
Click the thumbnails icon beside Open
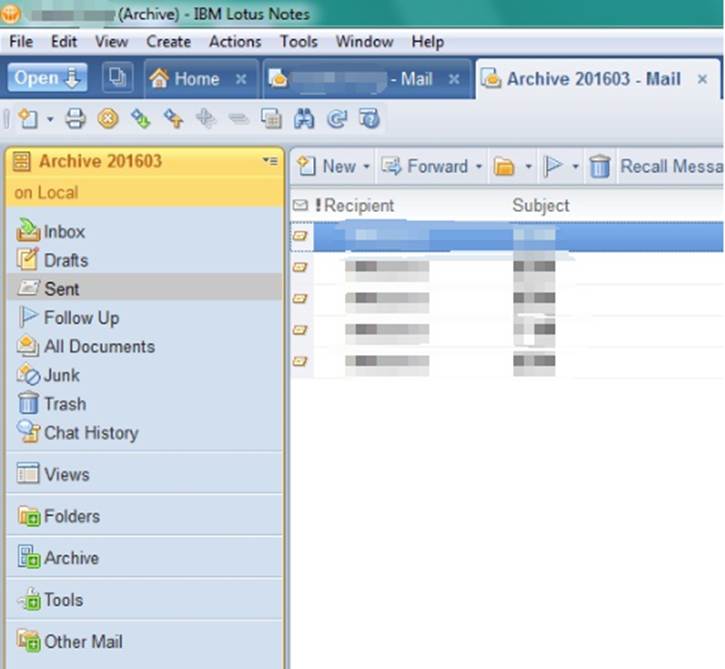point(117,79)
